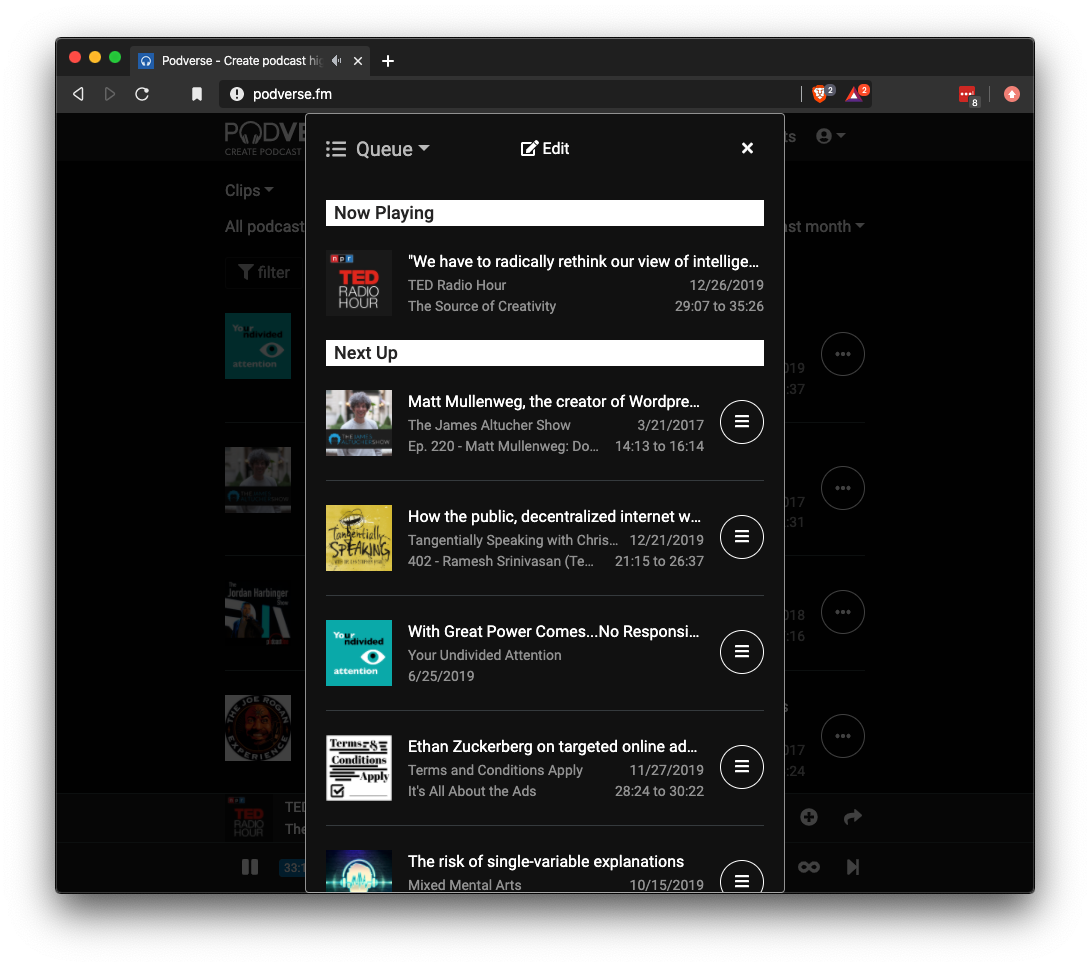The image size is (1090, 967).
Task: Enable the infinity loop playback toggle
Action: 808,867
